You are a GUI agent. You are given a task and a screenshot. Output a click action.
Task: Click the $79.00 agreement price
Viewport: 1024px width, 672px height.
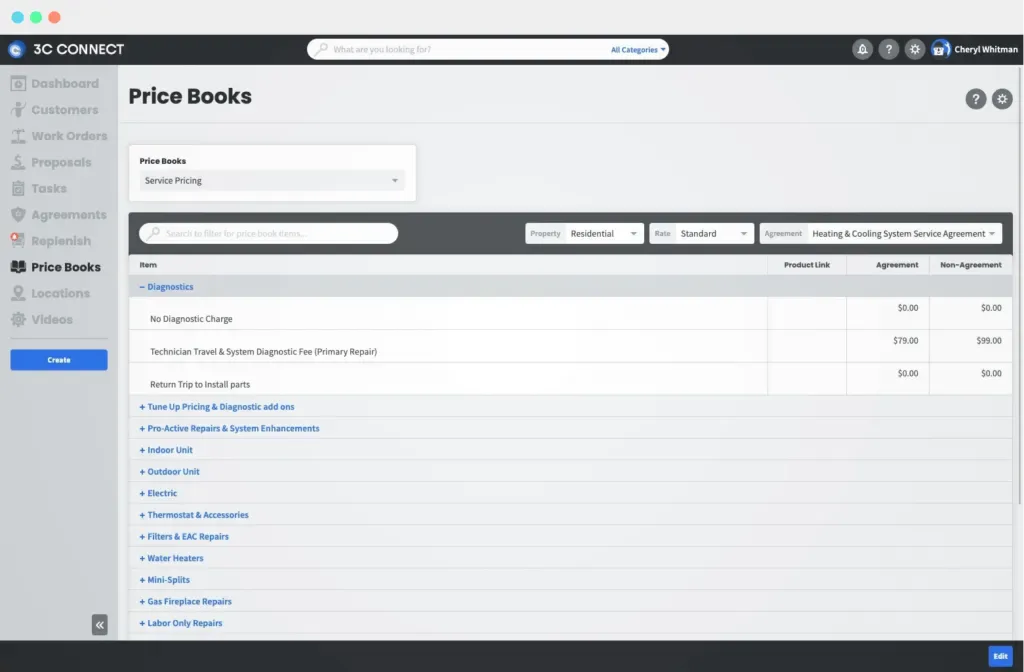point(905,340)
